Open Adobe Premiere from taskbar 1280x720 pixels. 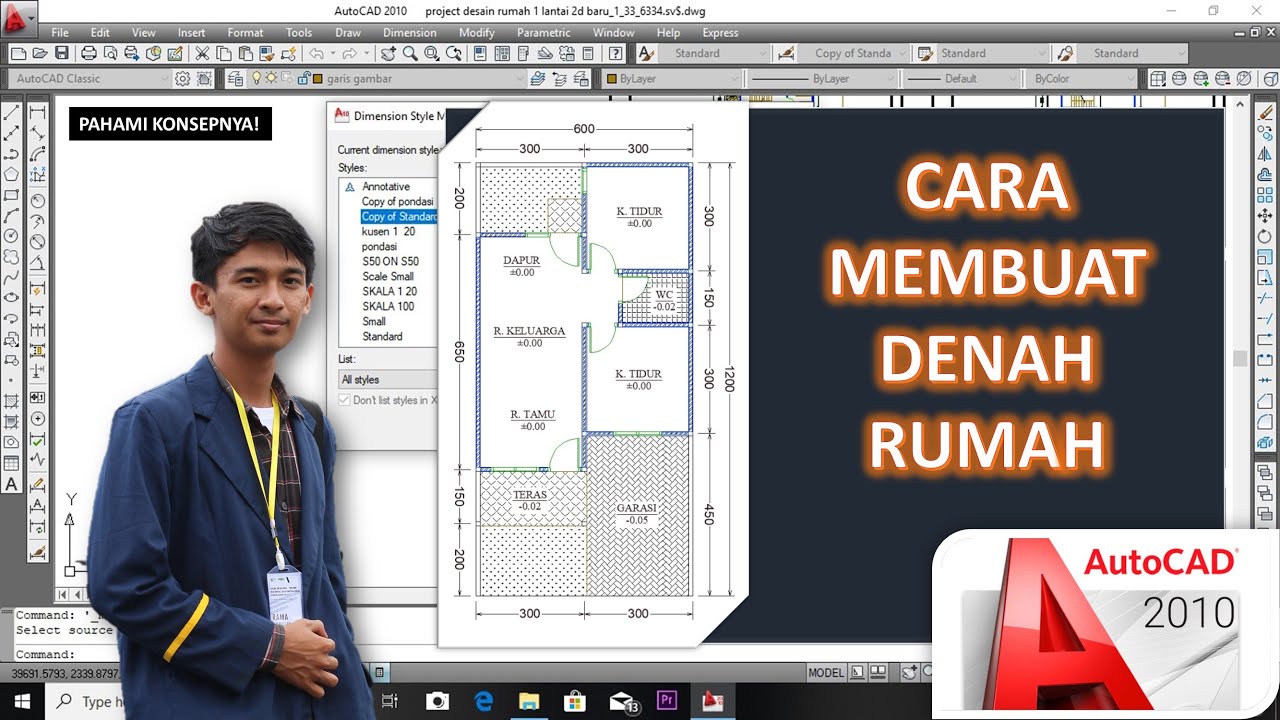coord(666,701)
